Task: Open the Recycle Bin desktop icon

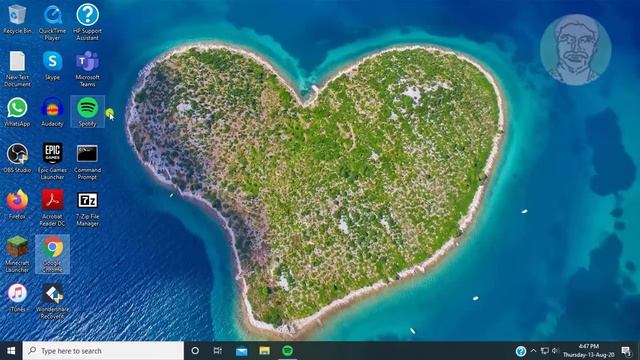Action: [17, 20]
